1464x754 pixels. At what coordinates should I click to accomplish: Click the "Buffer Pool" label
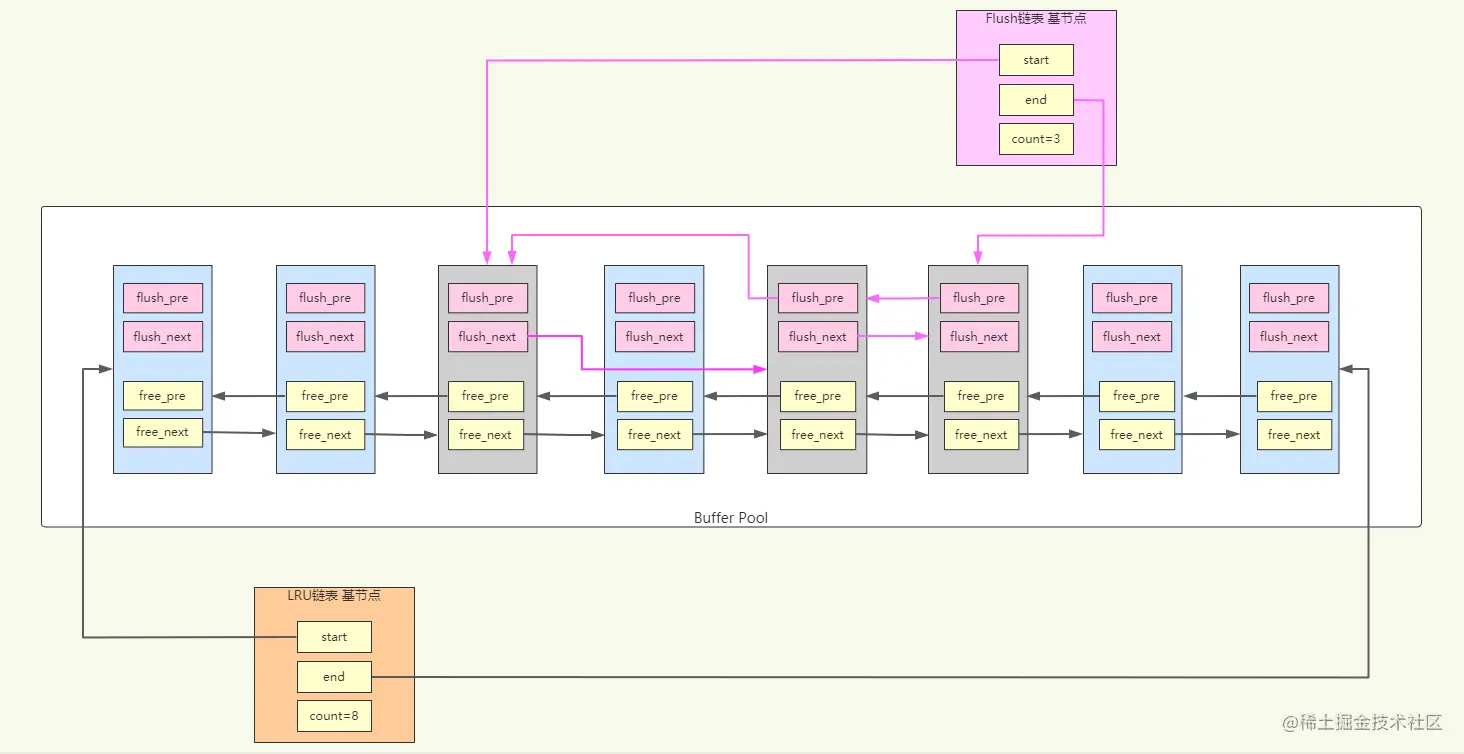[x=731, y=518]
